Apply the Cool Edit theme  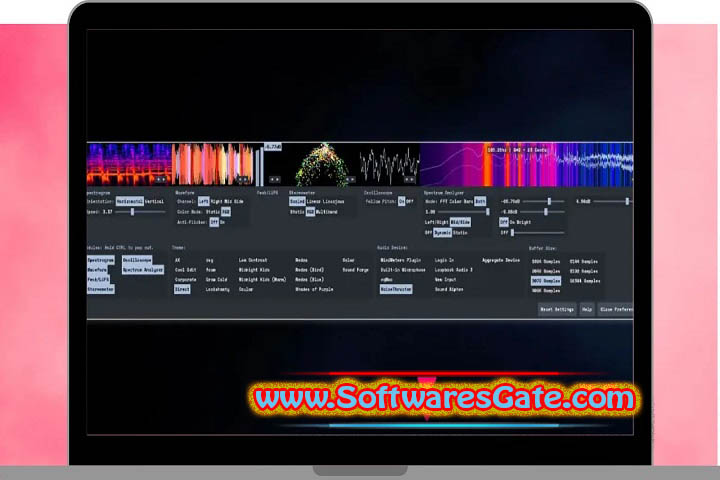[x=186, y=270]
